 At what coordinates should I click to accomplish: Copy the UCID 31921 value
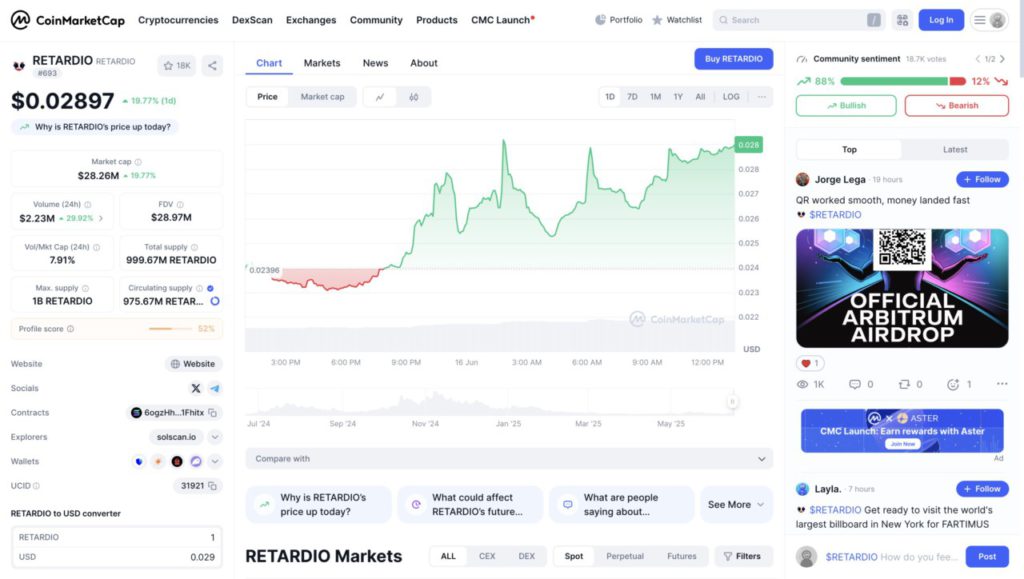[x=212, y=486]
